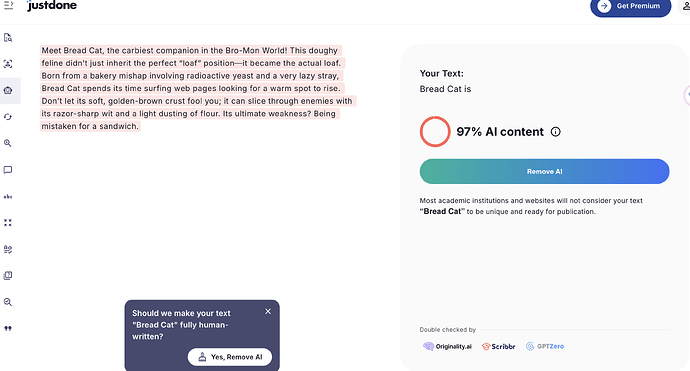Select the abc grammar checker icon
The image size is (690, 371).
point(8,197)
